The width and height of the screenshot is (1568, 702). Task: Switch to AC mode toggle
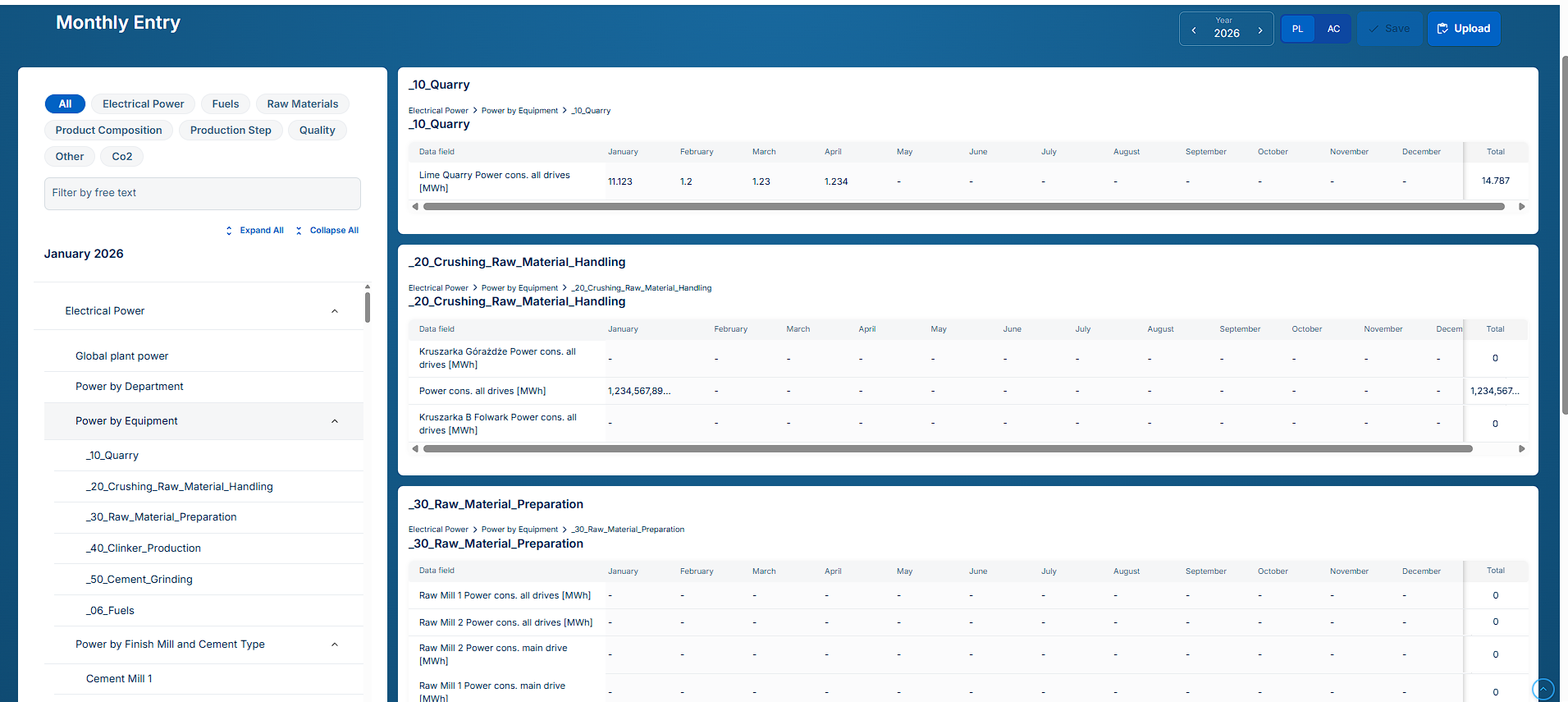coord(1333,29)
